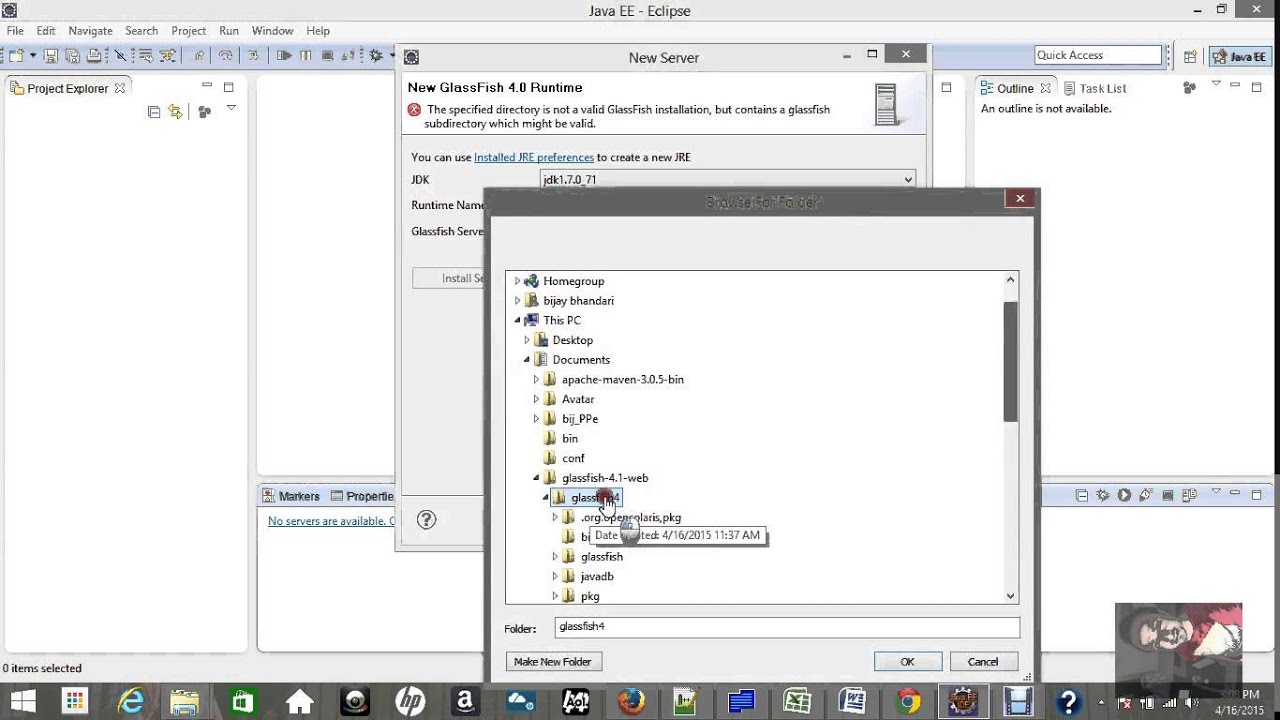Click the folder tree scroll up arrow
The height and width of the screenshot is (720, 1280).
[x=1010, y=280]
